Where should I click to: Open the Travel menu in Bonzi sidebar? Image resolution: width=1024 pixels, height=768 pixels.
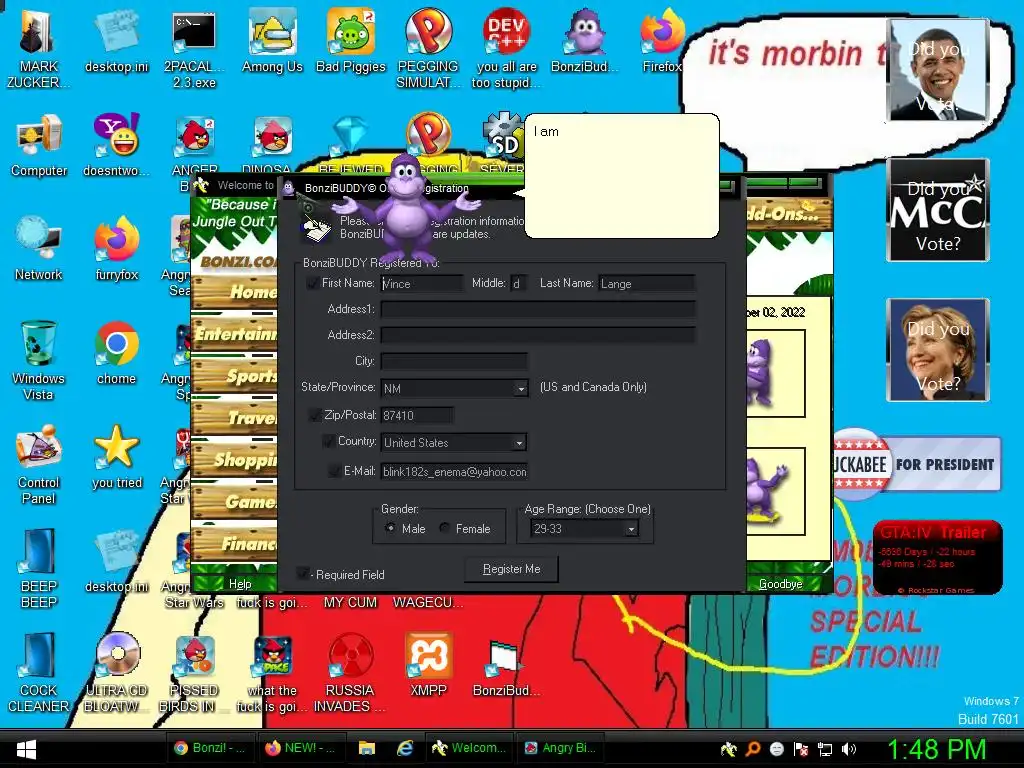click(x=234, y=417)
